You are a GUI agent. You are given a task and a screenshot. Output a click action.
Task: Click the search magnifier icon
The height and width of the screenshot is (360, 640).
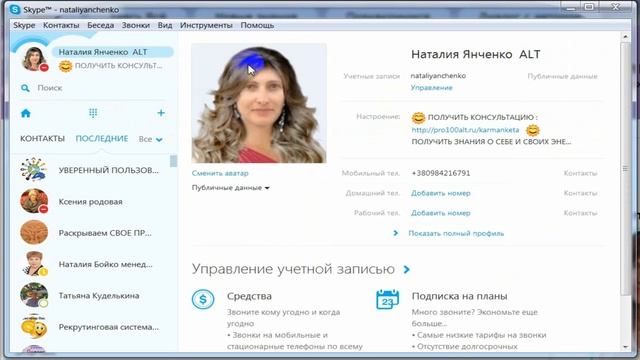coord(25,88)
